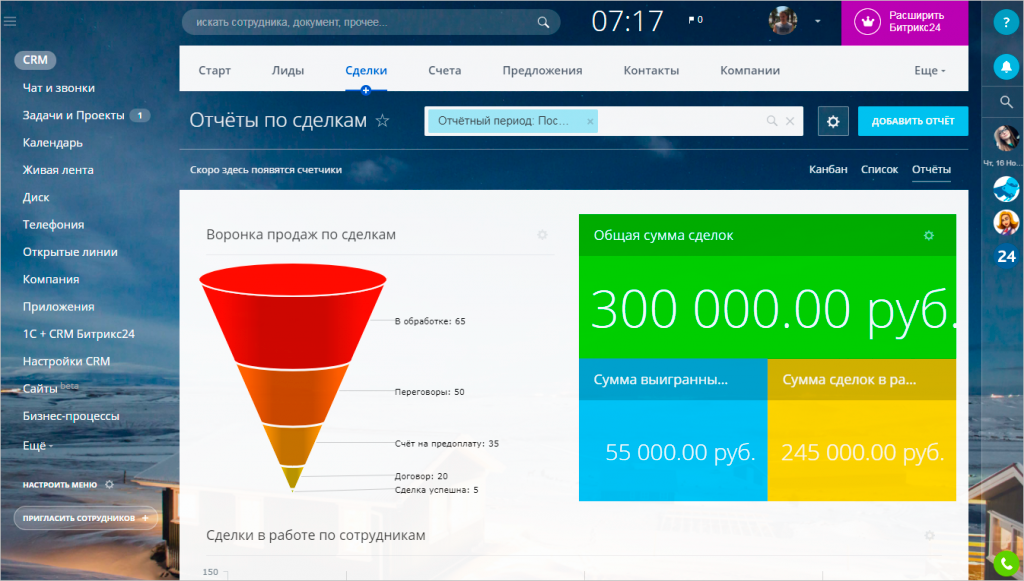This screenshot has width=1024, height=581.
Task: Open Сайты beta in sidebar
Action: coord(50,388)
